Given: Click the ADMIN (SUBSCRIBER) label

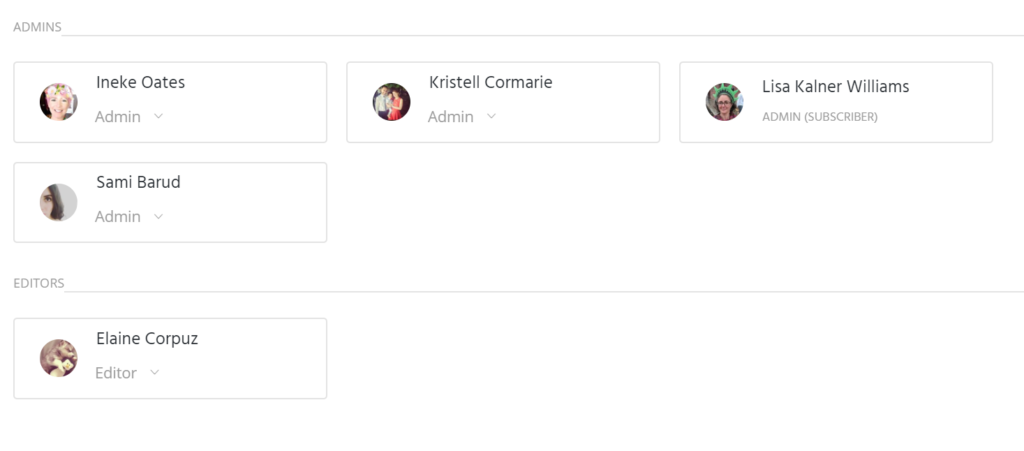Looking at the screenshot, I should click(819, 117).
